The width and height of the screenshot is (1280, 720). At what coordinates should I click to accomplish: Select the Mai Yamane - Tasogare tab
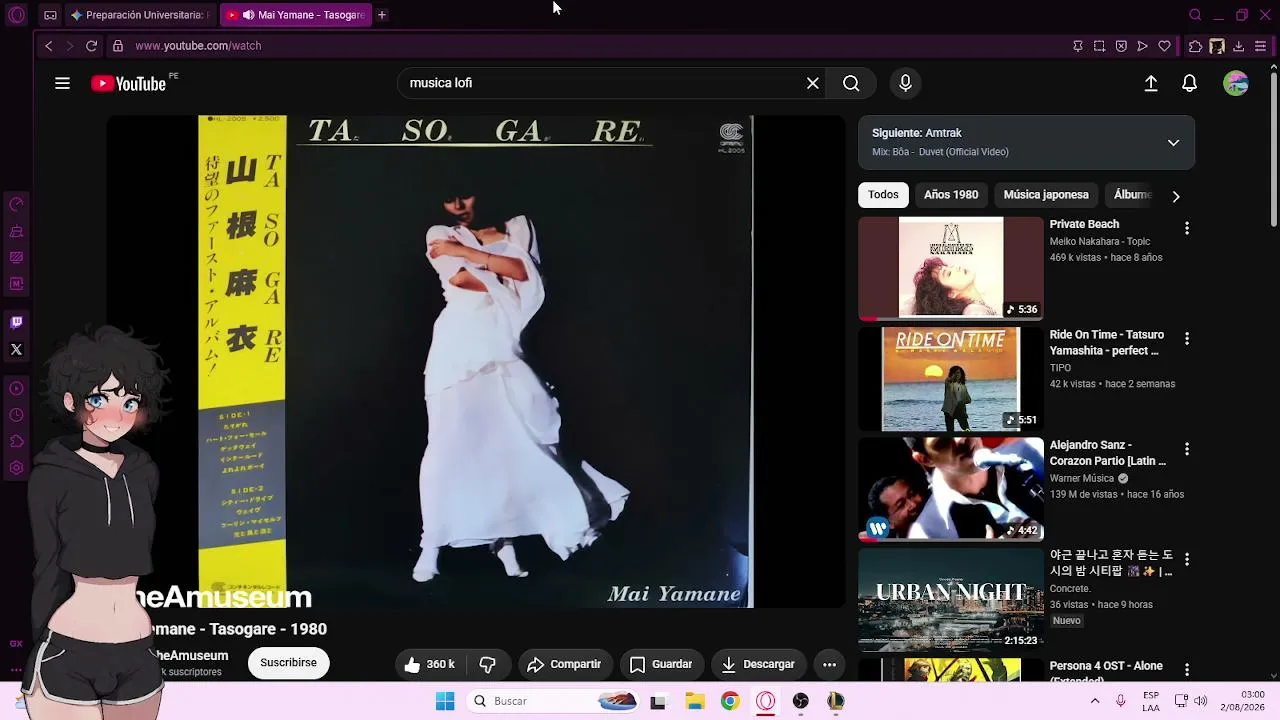(295, 15)
